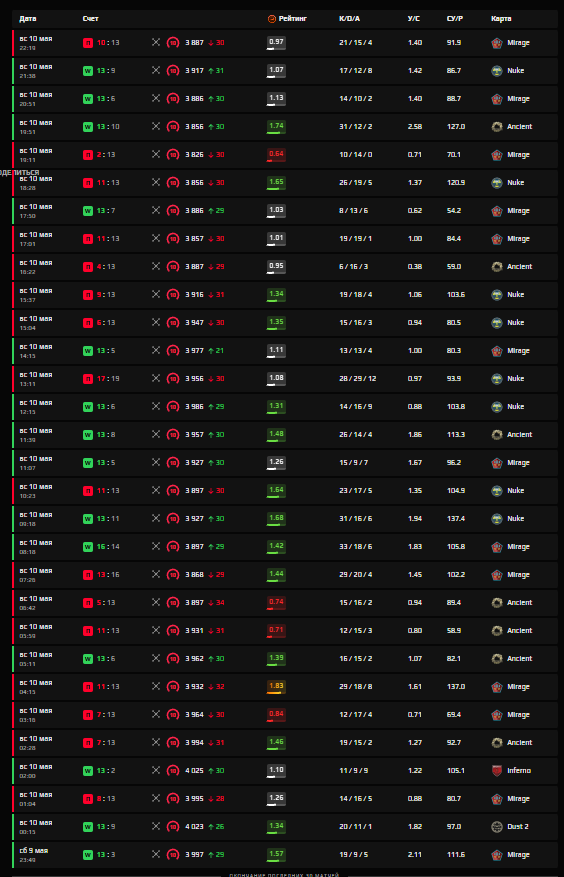This screenshot has width=564, height=877.
Task: Click the Elo value 3 986
Action: (x=195, y=407)
